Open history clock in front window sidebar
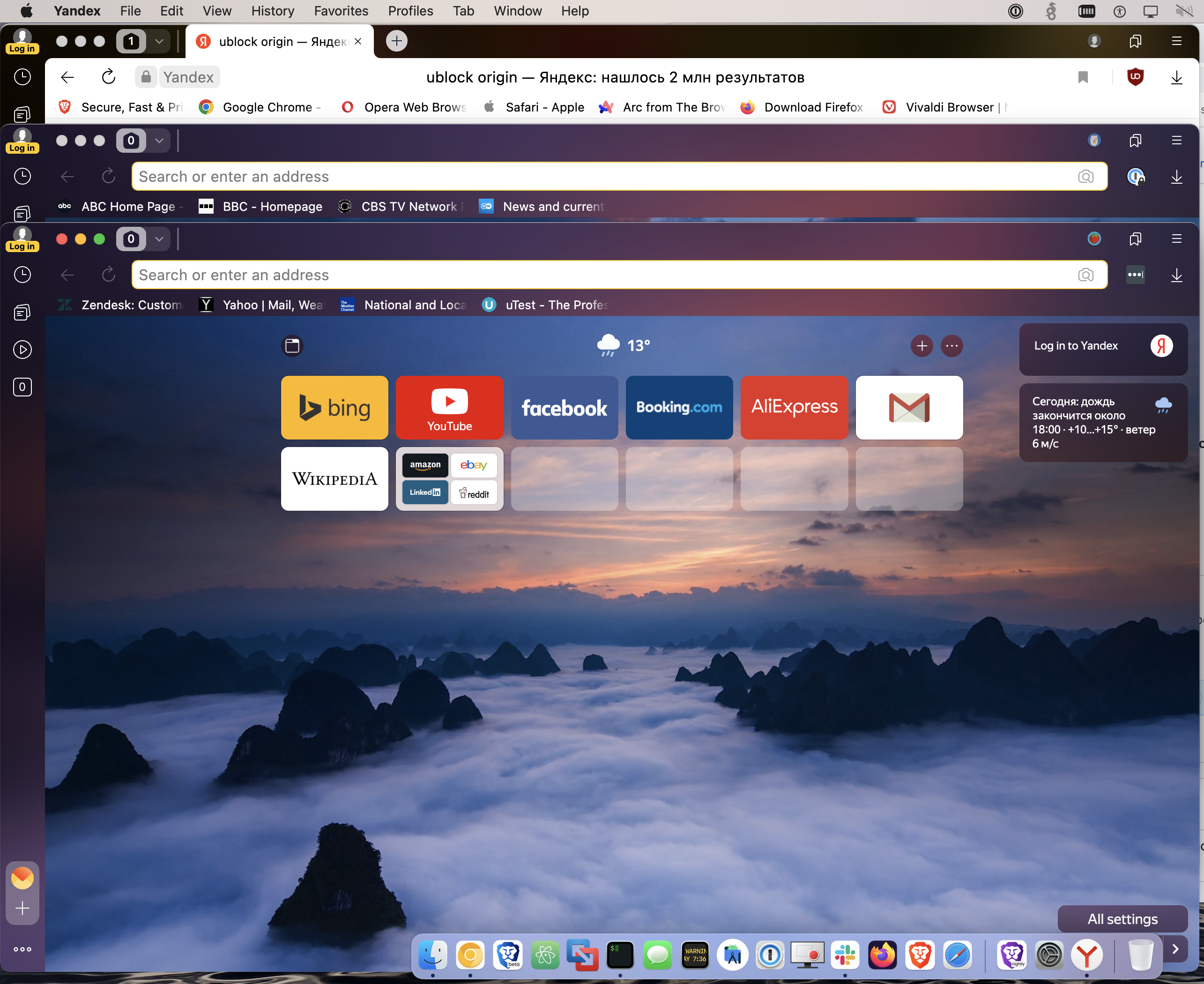 pos(22,275)
